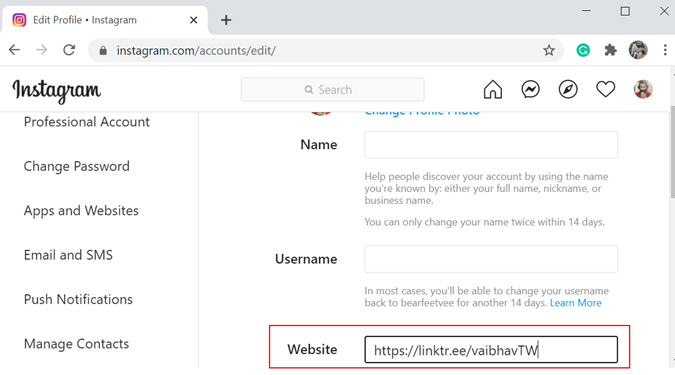Open Change Password settings
This screenshot has height=375, width=675.
click(x=77, y=166)
